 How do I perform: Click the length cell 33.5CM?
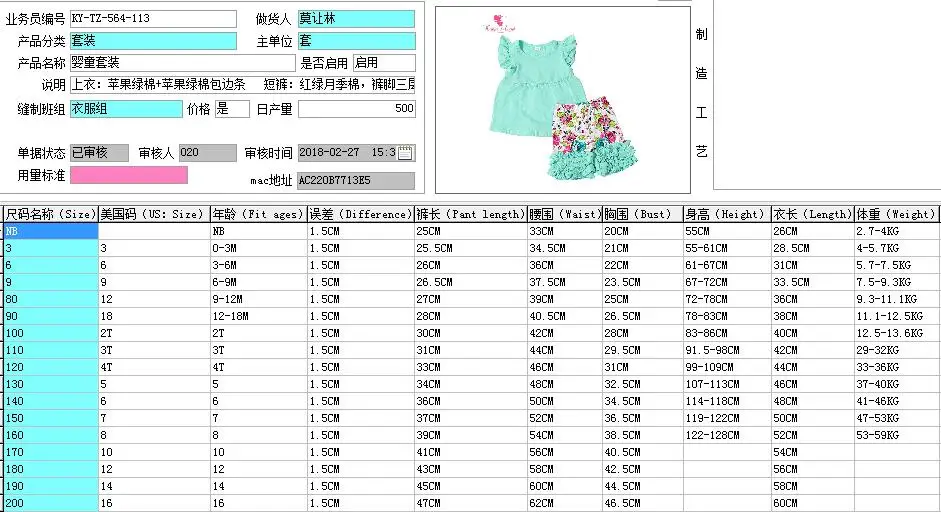coord(813,282)
